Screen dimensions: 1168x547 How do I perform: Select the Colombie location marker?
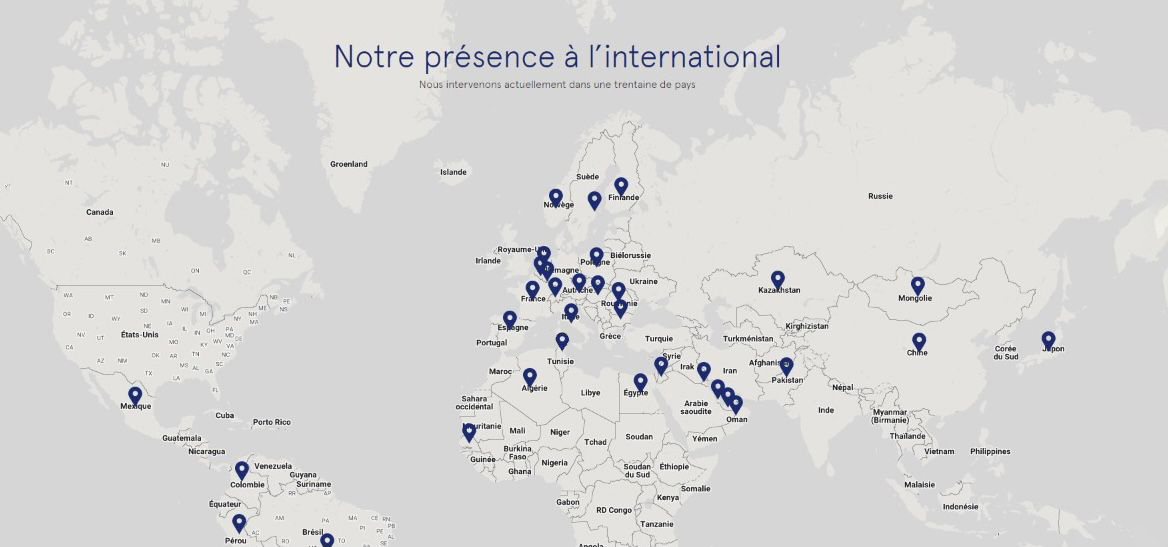point(241,470)
